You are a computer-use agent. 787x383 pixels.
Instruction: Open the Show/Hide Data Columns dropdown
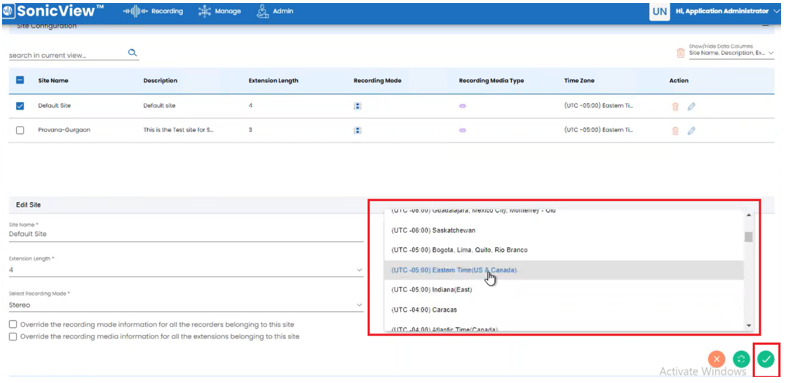[732, 53]
